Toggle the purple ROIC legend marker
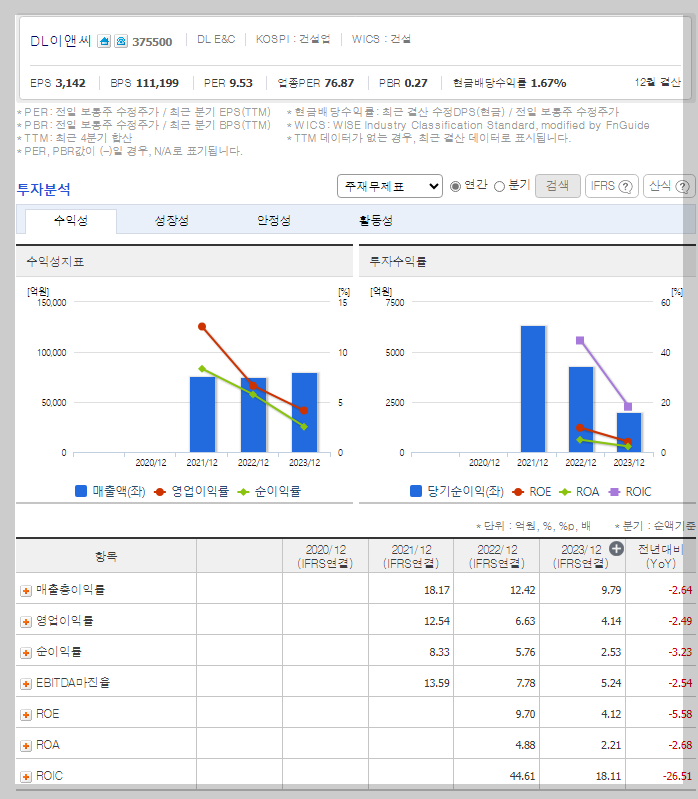The height and width of the screenshot is (799, 698). tap(614, 492)
